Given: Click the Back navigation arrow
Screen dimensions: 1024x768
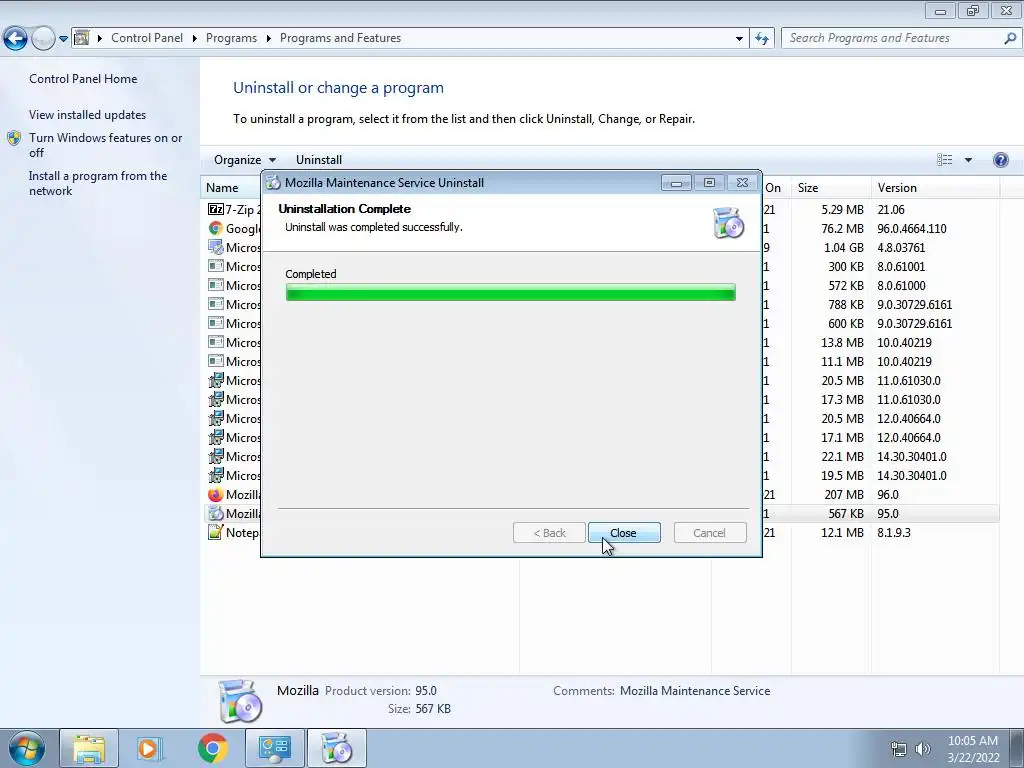Looking at the screenshot, I should pyautogui.click(x=16, y=39).
